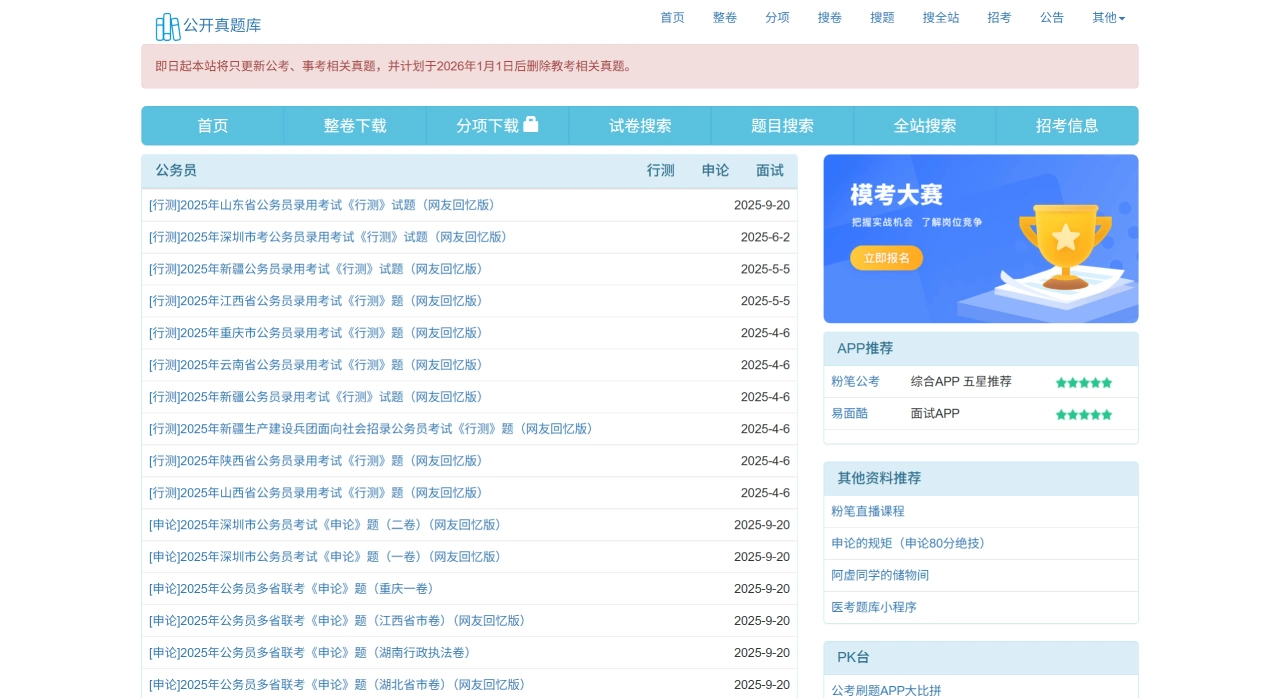
Task: Expand the 其他 dropdown in top navigation
Action: (x=1108, y=18)
